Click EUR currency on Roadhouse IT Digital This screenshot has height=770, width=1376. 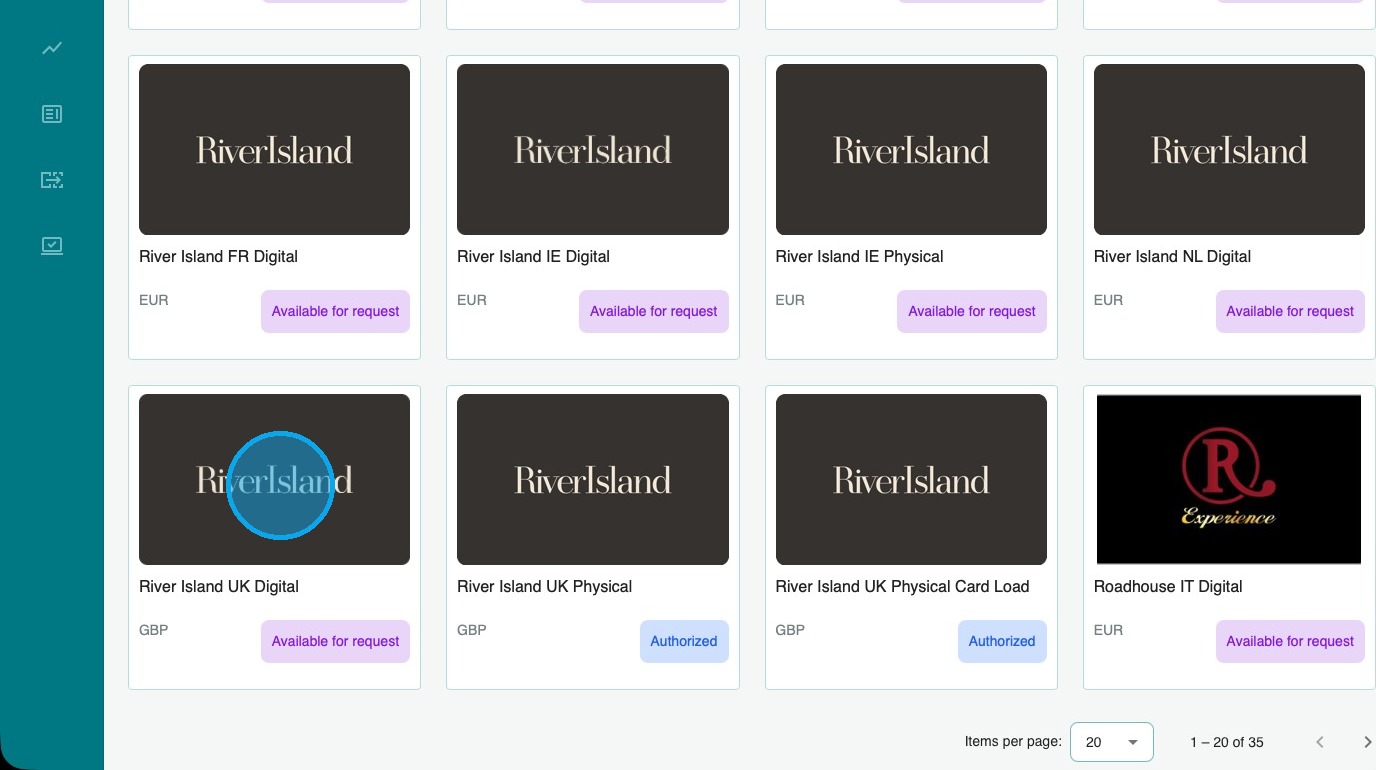pos(1108,630)
